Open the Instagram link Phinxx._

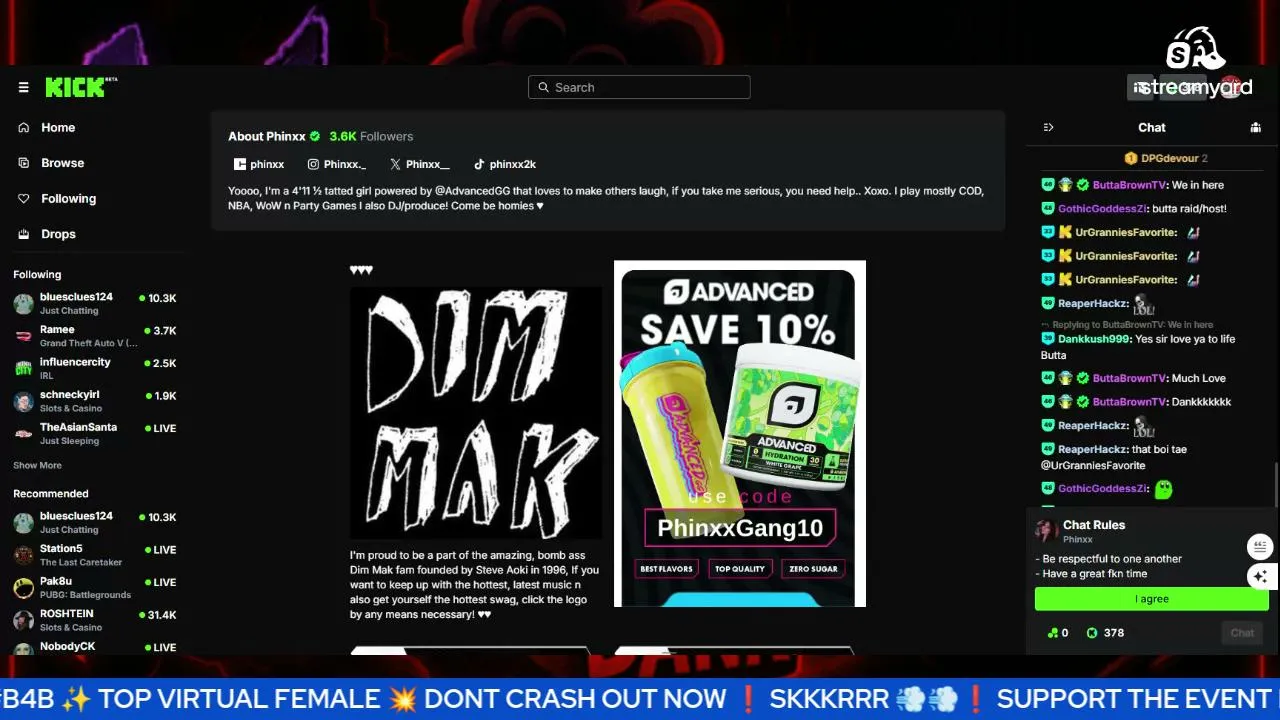pyautogui.click(x=336, y=164)
